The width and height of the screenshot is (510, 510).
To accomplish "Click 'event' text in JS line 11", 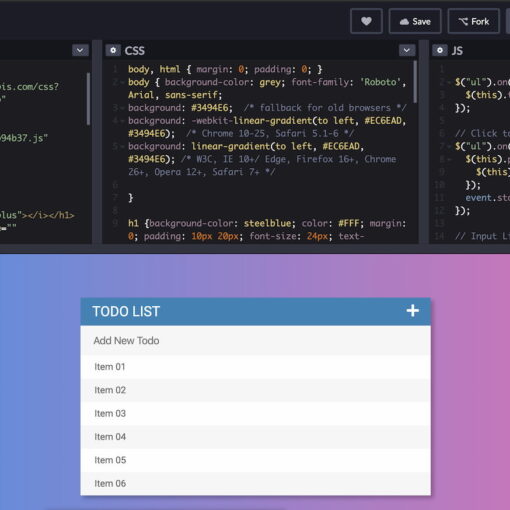I will pyautogui.click(x=479, y=198).
